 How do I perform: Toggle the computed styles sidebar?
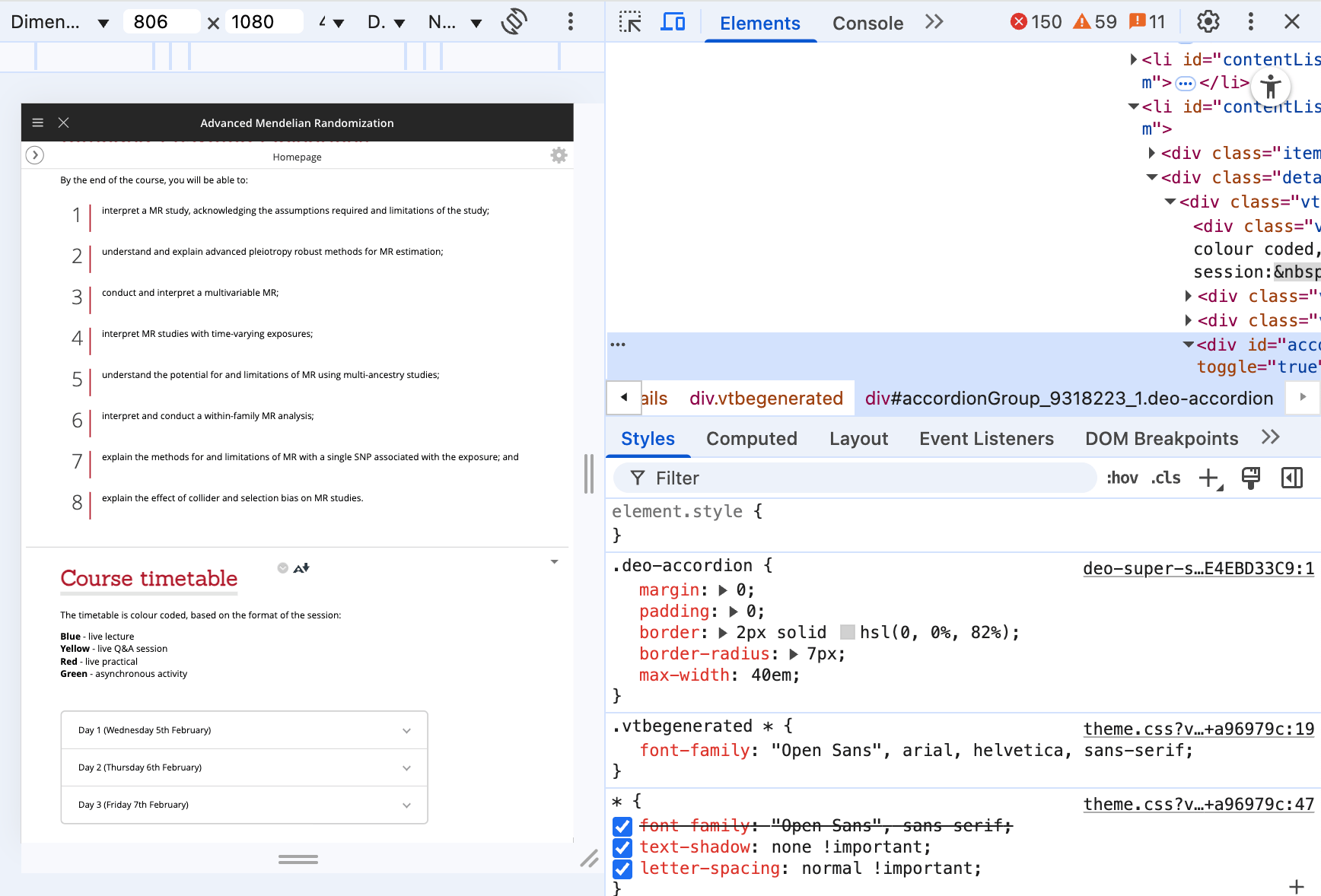tap(1292, 478)
